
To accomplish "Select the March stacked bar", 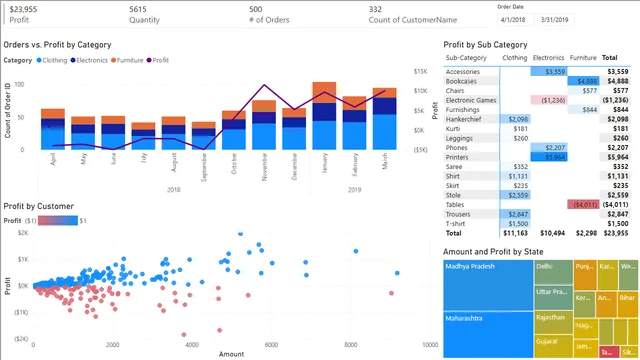I will [384, 119].
